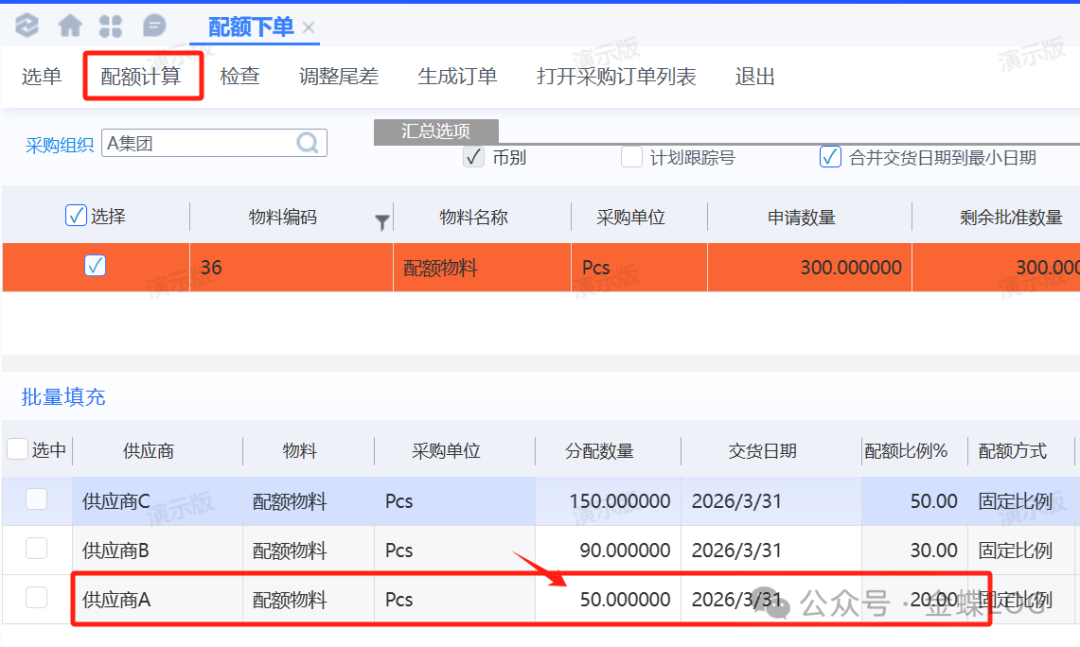The image size is (1080, 647).
Task: Go to the home page icon
Action: [70, 26]
